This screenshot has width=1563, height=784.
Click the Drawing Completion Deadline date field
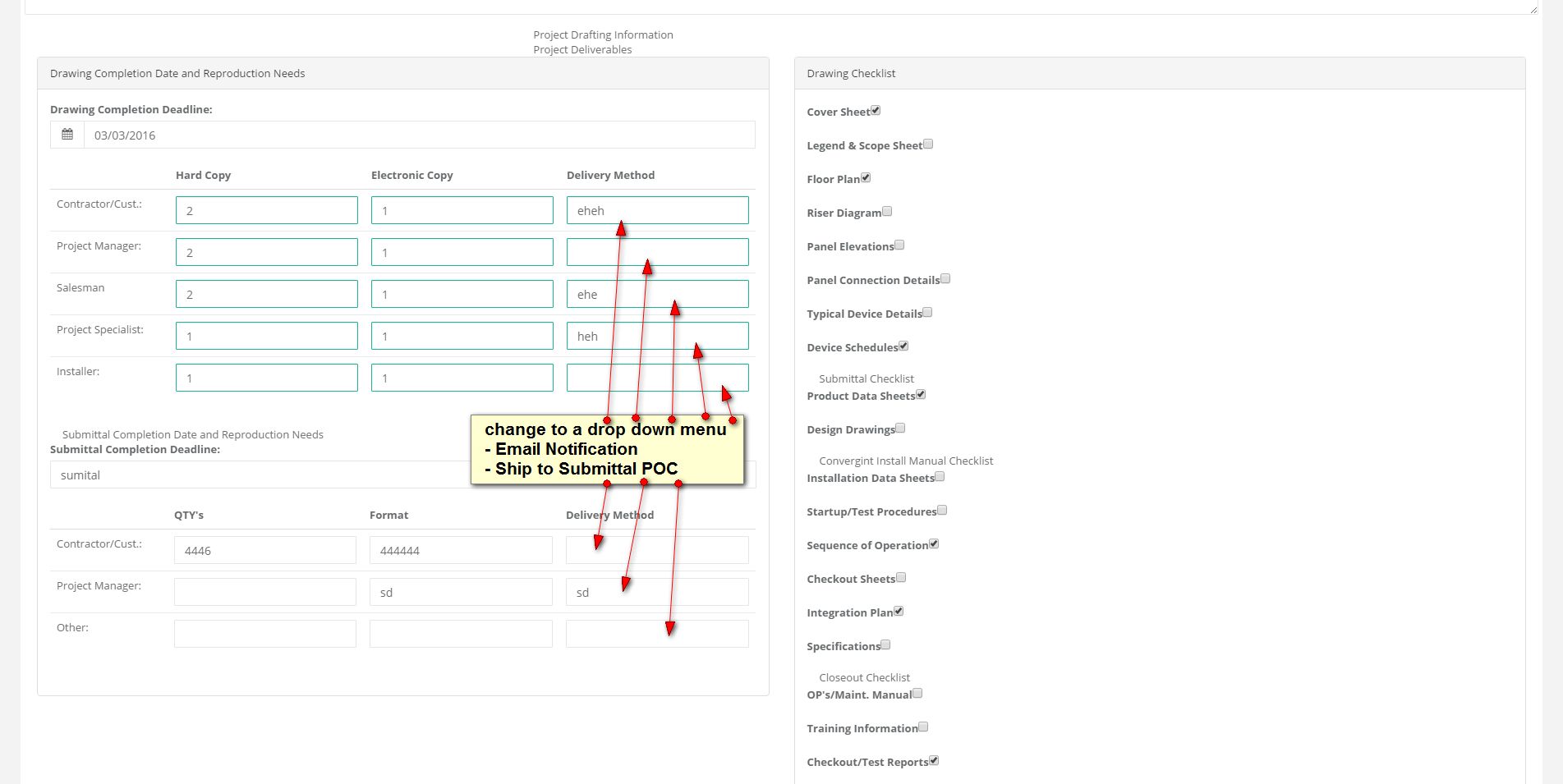pyautogui.click(x=419, y=135)
